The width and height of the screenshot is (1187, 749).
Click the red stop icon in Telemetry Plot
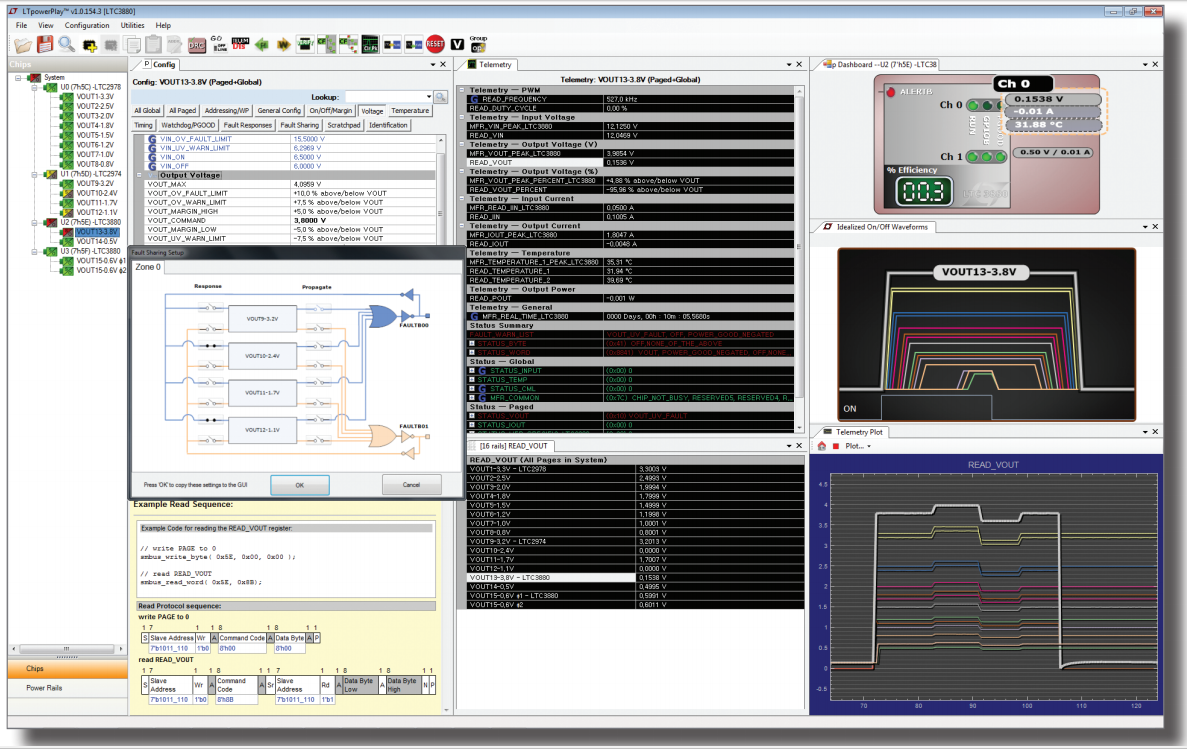[835, 446]
